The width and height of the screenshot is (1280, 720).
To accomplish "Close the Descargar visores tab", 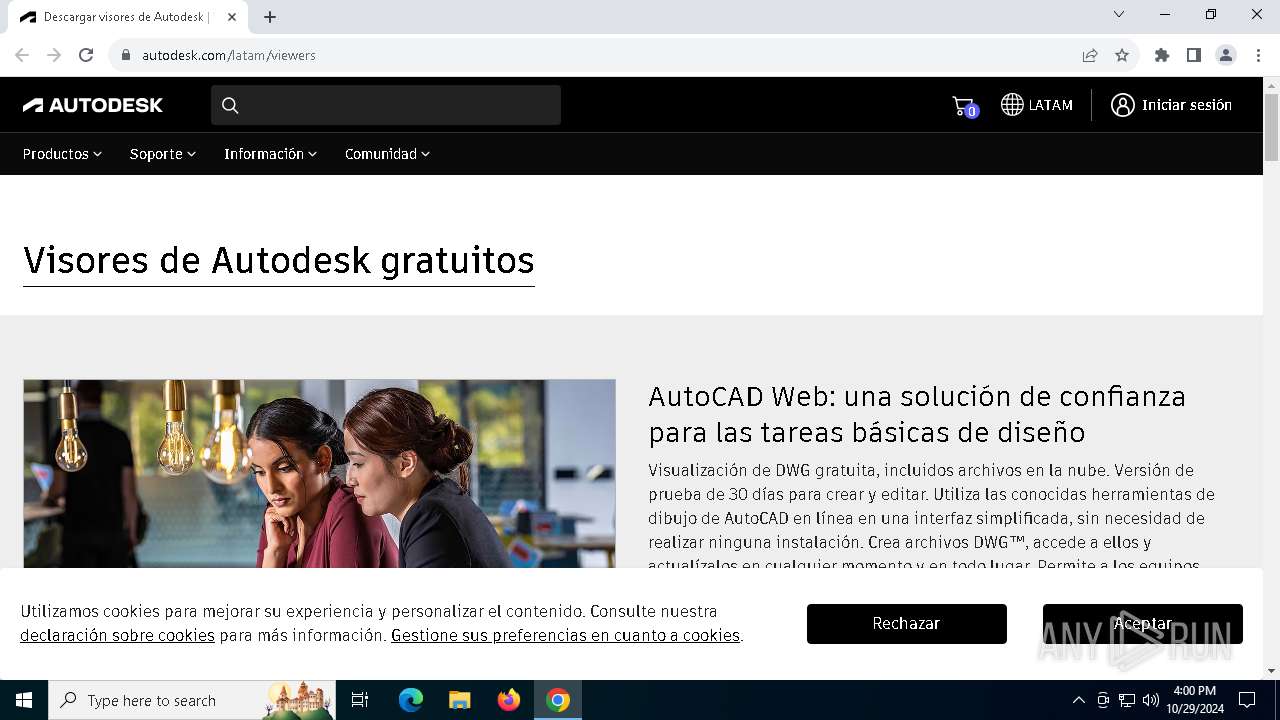I will pyautogui.click(x=232, y=17).
